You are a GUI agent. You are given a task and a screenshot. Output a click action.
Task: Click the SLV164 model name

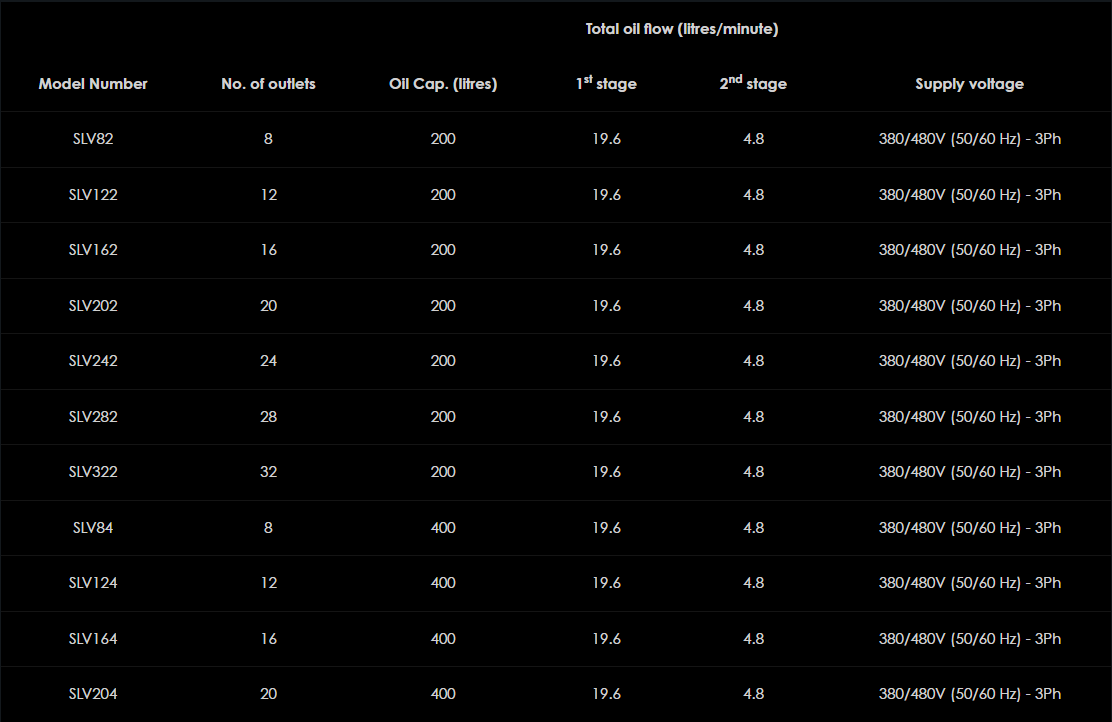click(x=93, y=639)
